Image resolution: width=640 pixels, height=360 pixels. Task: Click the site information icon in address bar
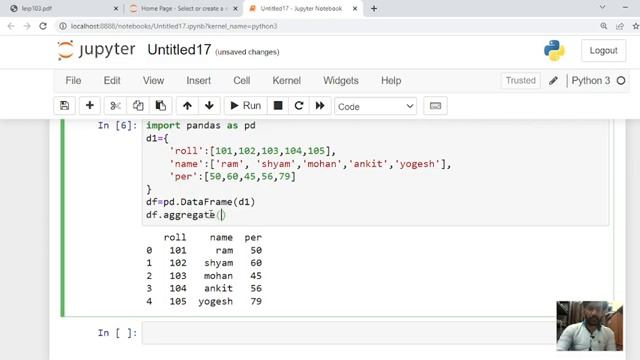click(62, 26)
